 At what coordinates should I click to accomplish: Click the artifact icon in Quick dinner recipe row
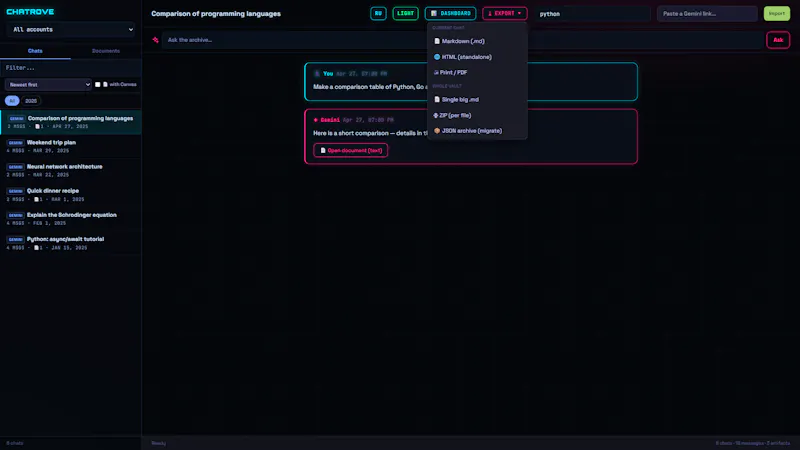click(36, 199)
